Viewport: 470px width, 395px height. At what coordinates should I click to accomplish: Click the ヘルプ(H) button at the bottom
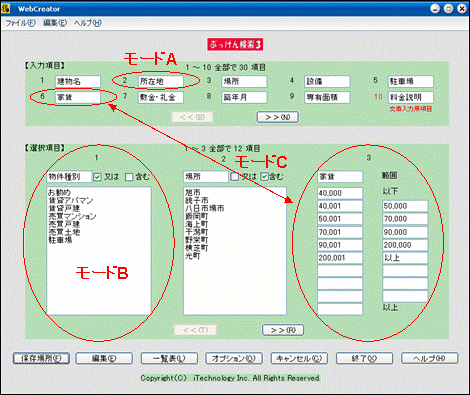pyautogui.click(x=430, y=358)
